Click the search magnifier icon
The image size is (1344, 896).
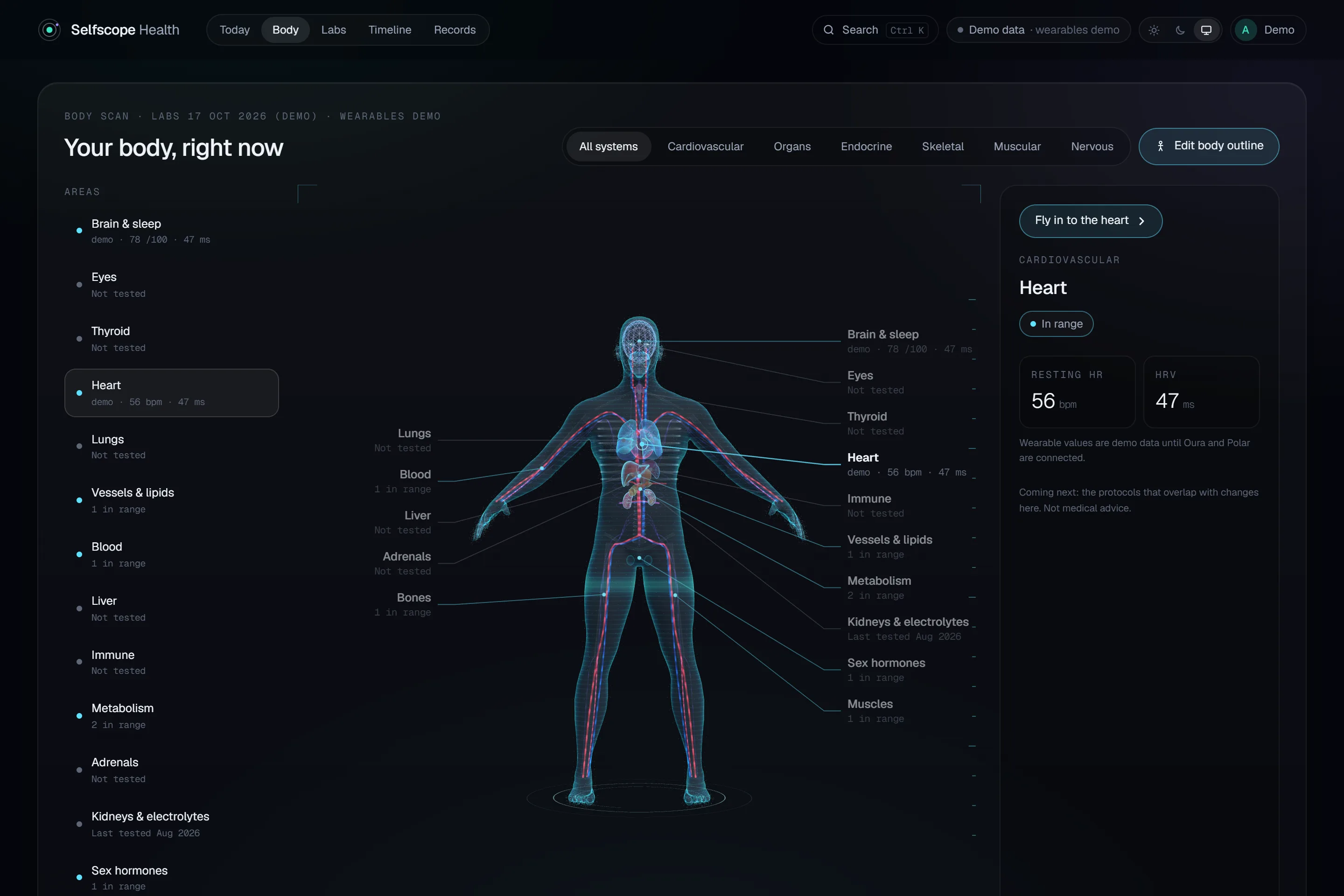828,30
